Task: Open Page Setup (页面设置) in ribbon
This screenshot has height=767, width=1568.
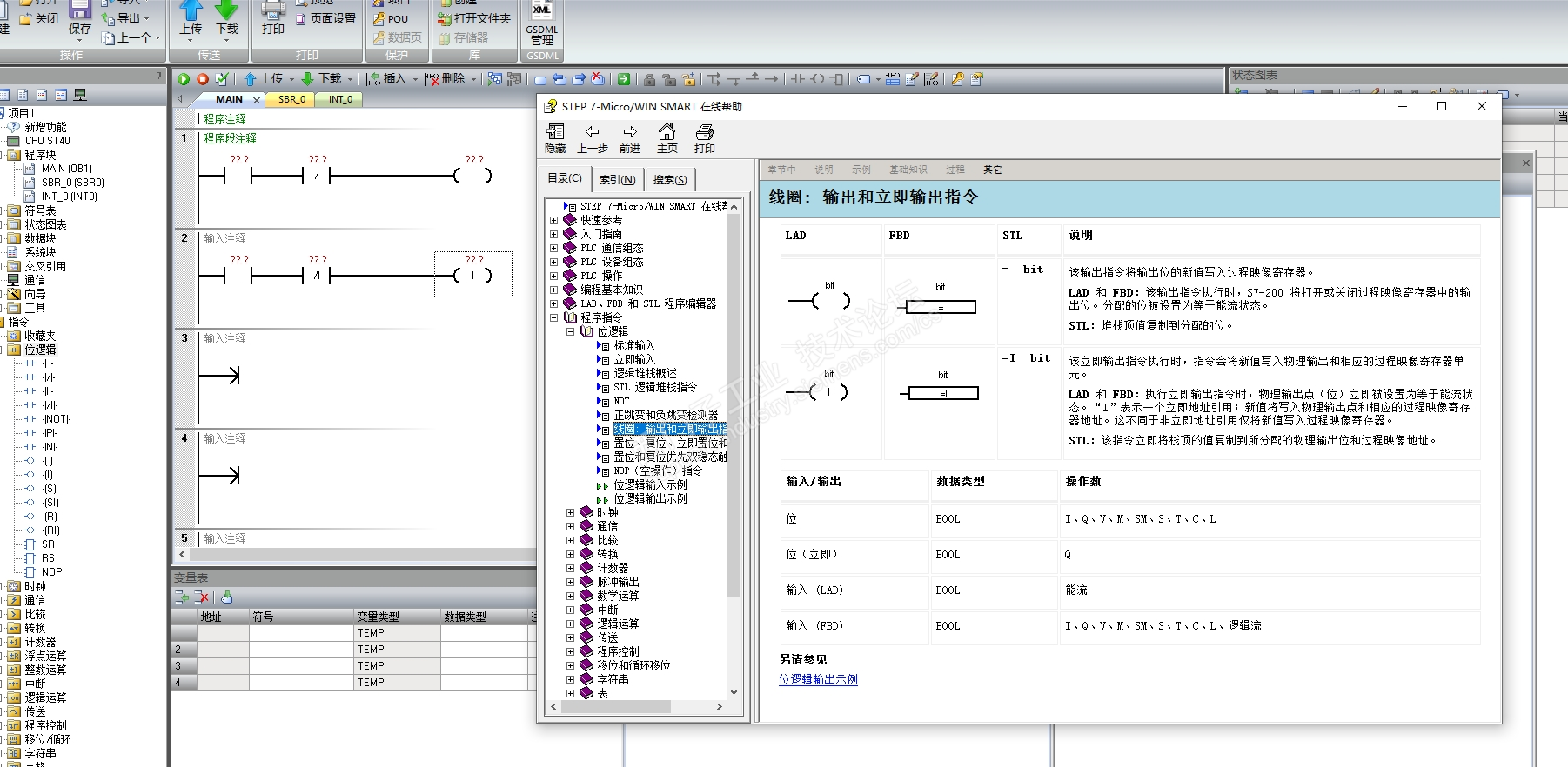Action: pos(325,18)
